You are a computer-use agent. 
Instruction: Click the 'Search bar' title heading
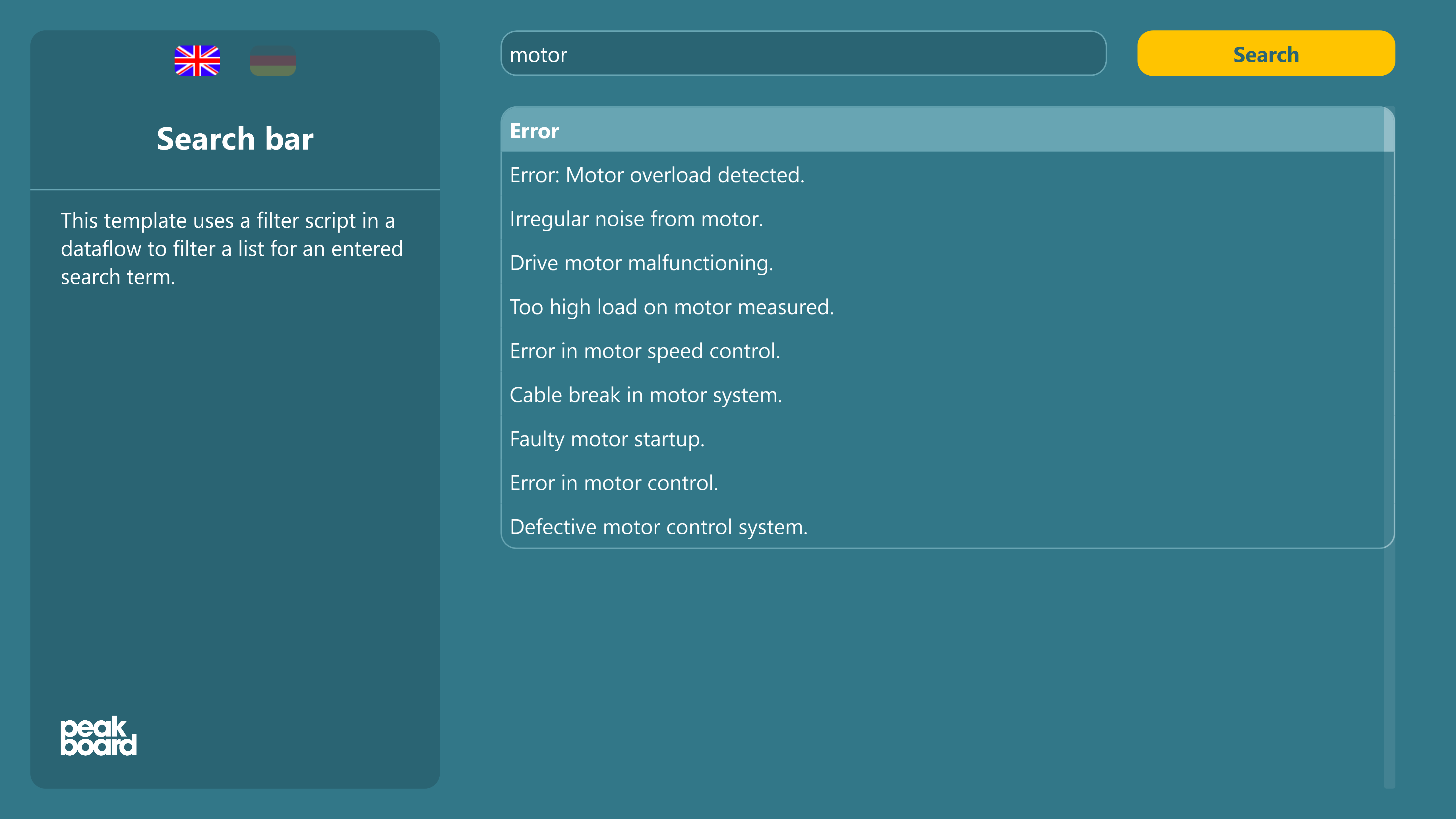pos(235,138)
